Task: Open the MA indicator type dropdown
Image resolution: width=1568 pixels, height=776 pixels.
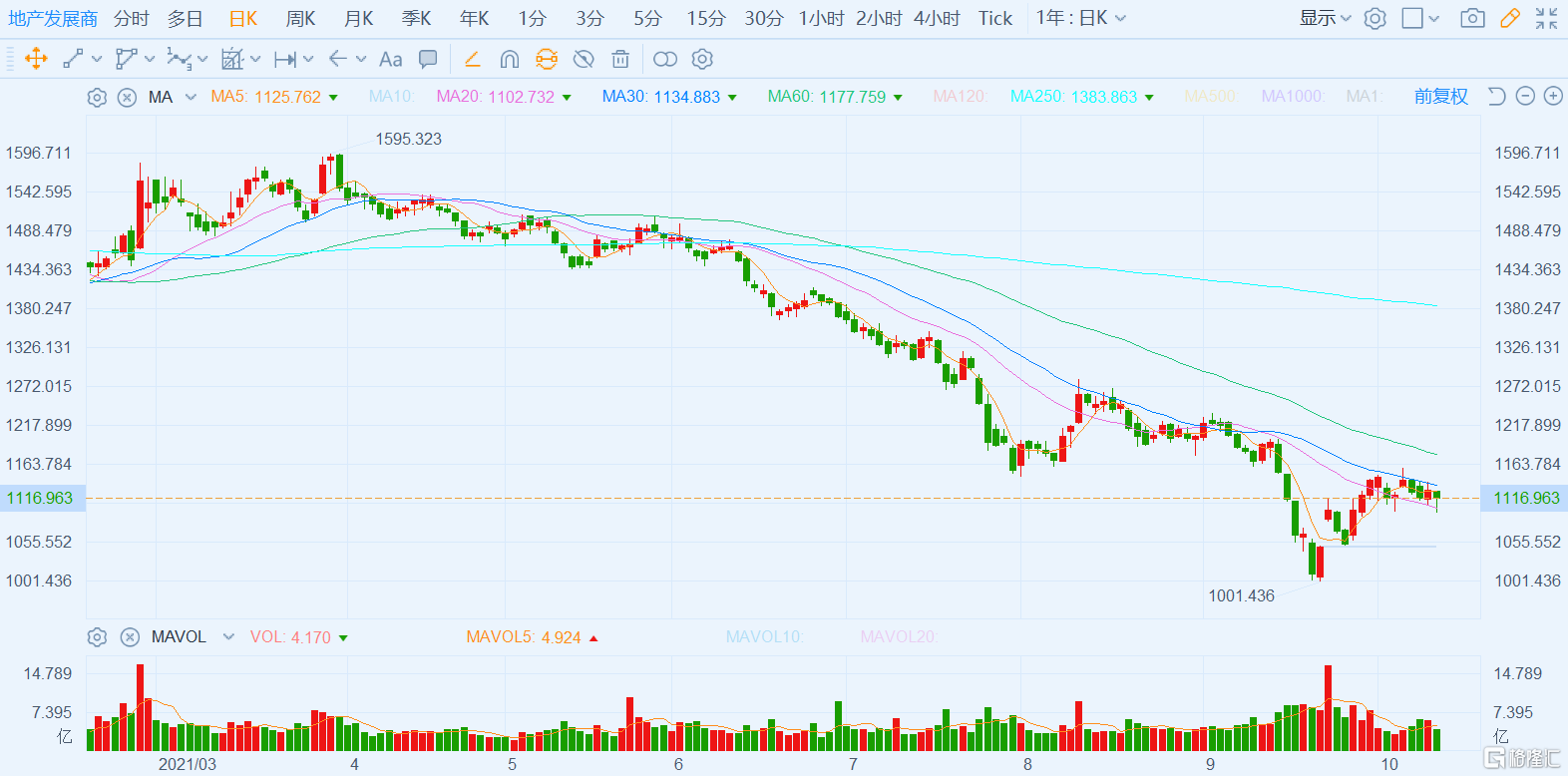Action: pyautogui.click(x=191, y=97)
